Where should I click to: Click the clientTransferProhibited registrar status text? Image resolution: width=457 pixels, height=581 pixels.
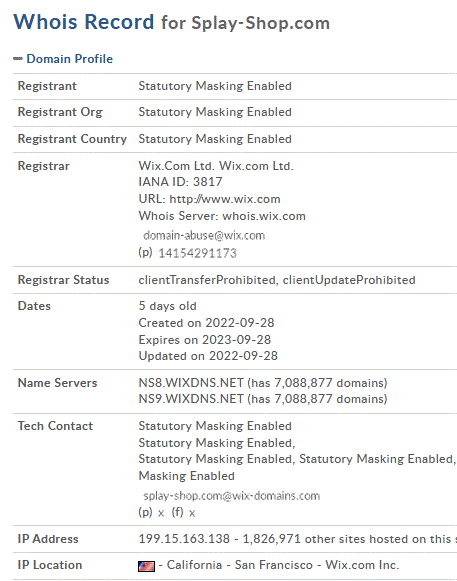tap(207, 280)
